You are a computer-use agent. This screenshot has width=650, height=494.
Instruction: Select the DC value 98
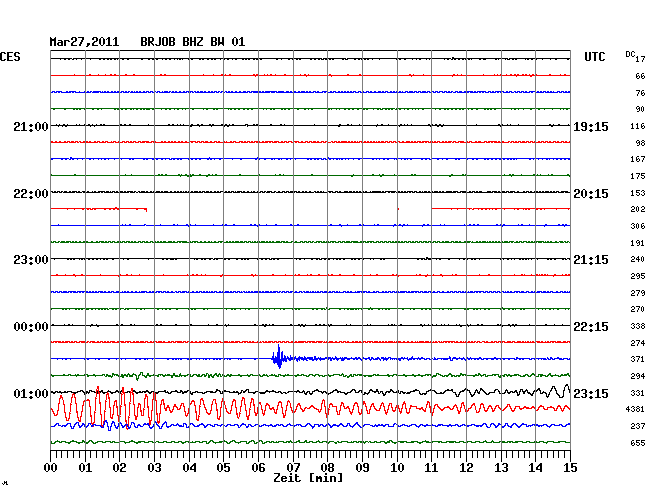640,143
